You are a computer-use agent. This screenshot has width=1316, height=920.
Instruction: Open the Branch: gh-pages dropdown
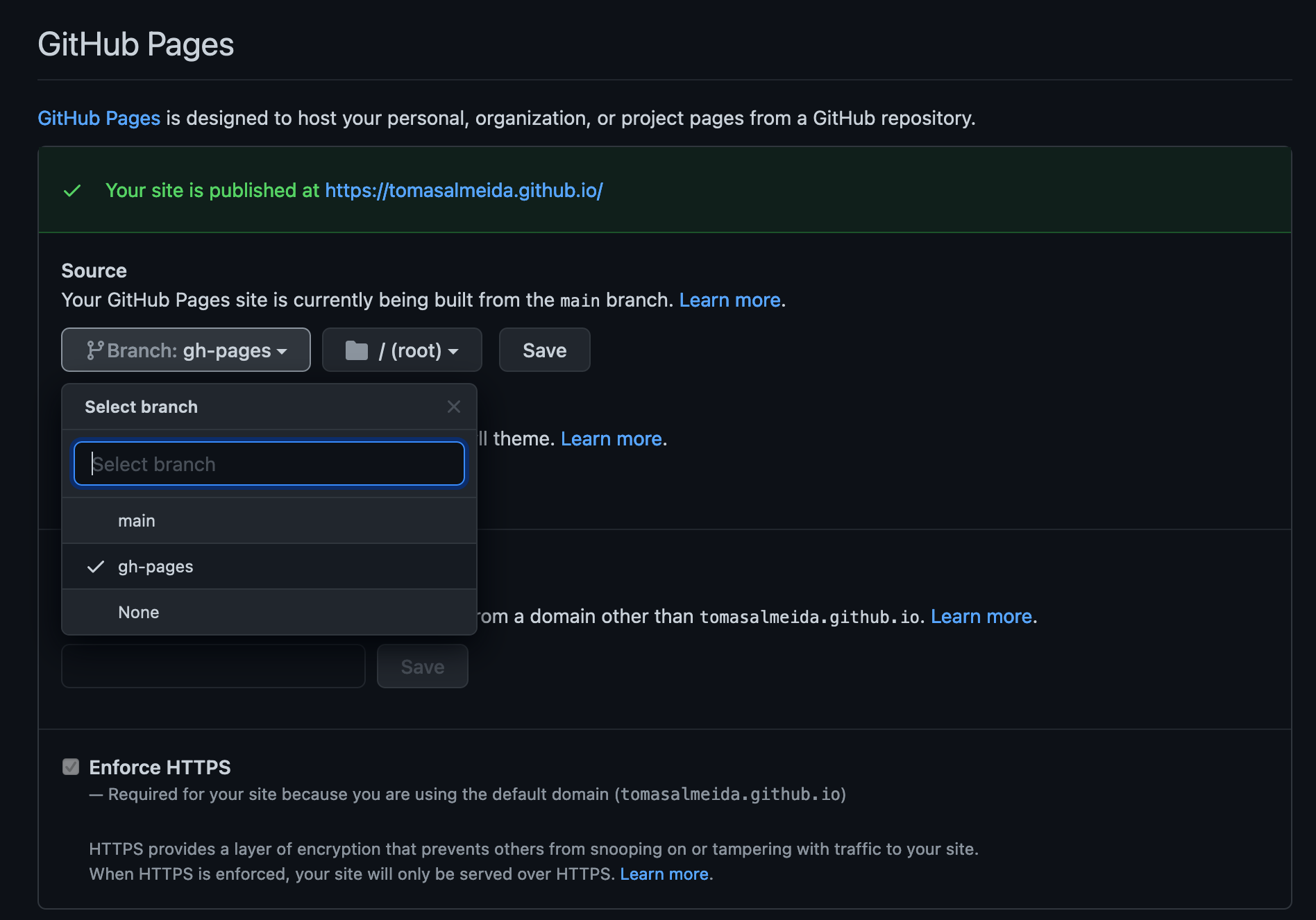click(x=186, y=350)
